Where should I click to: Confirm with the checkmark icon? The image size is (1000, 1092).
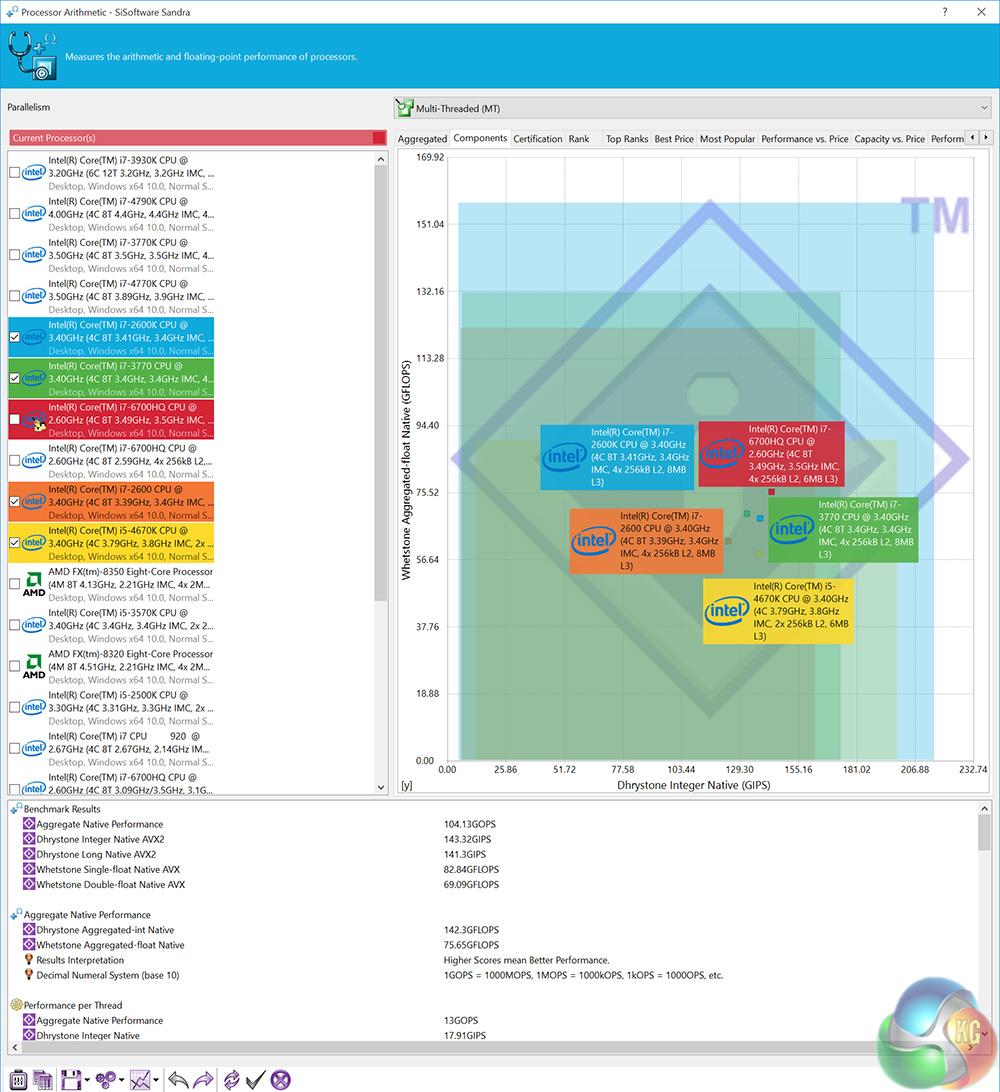[256, 1080]
